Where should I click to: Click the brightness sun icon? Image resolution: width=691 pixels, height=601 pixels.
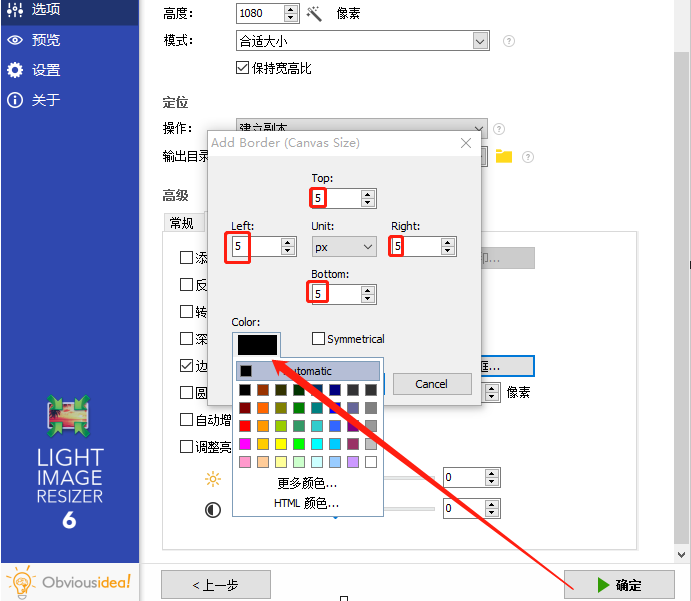213,479
